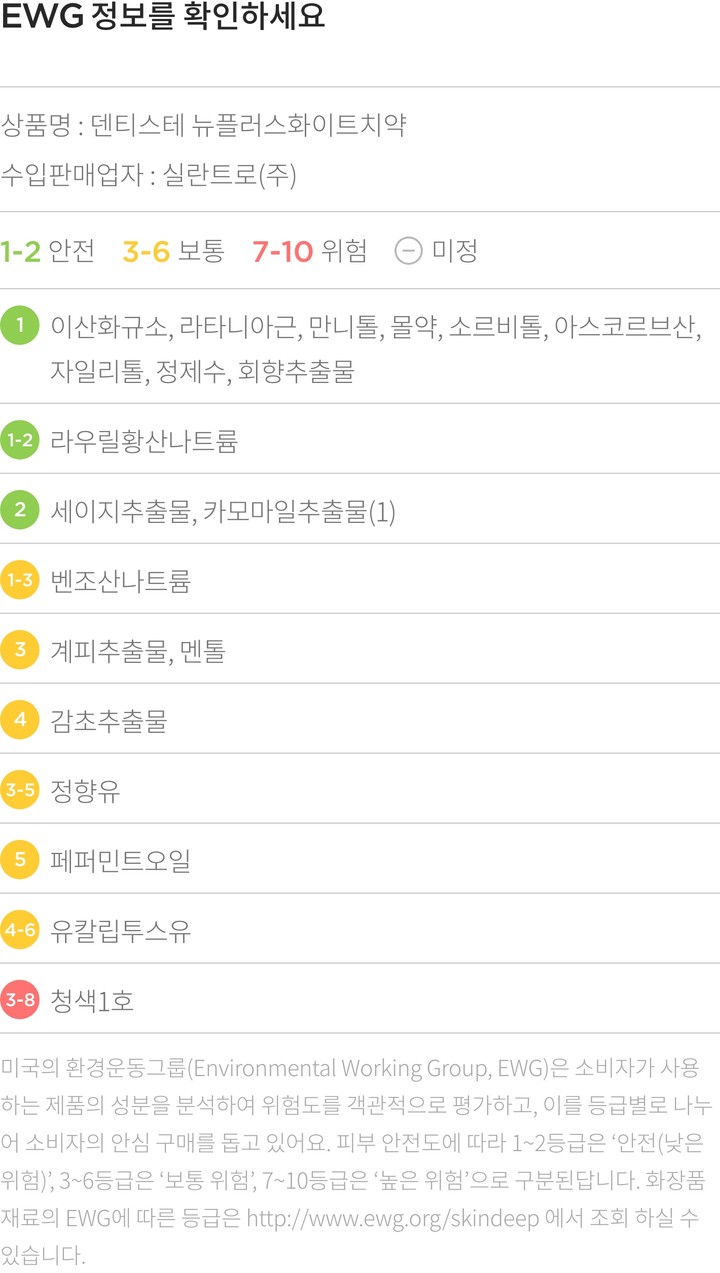Click the 3-6 보통 legend label
This screenshot has width=720, height=1273.
pos(173,251)
